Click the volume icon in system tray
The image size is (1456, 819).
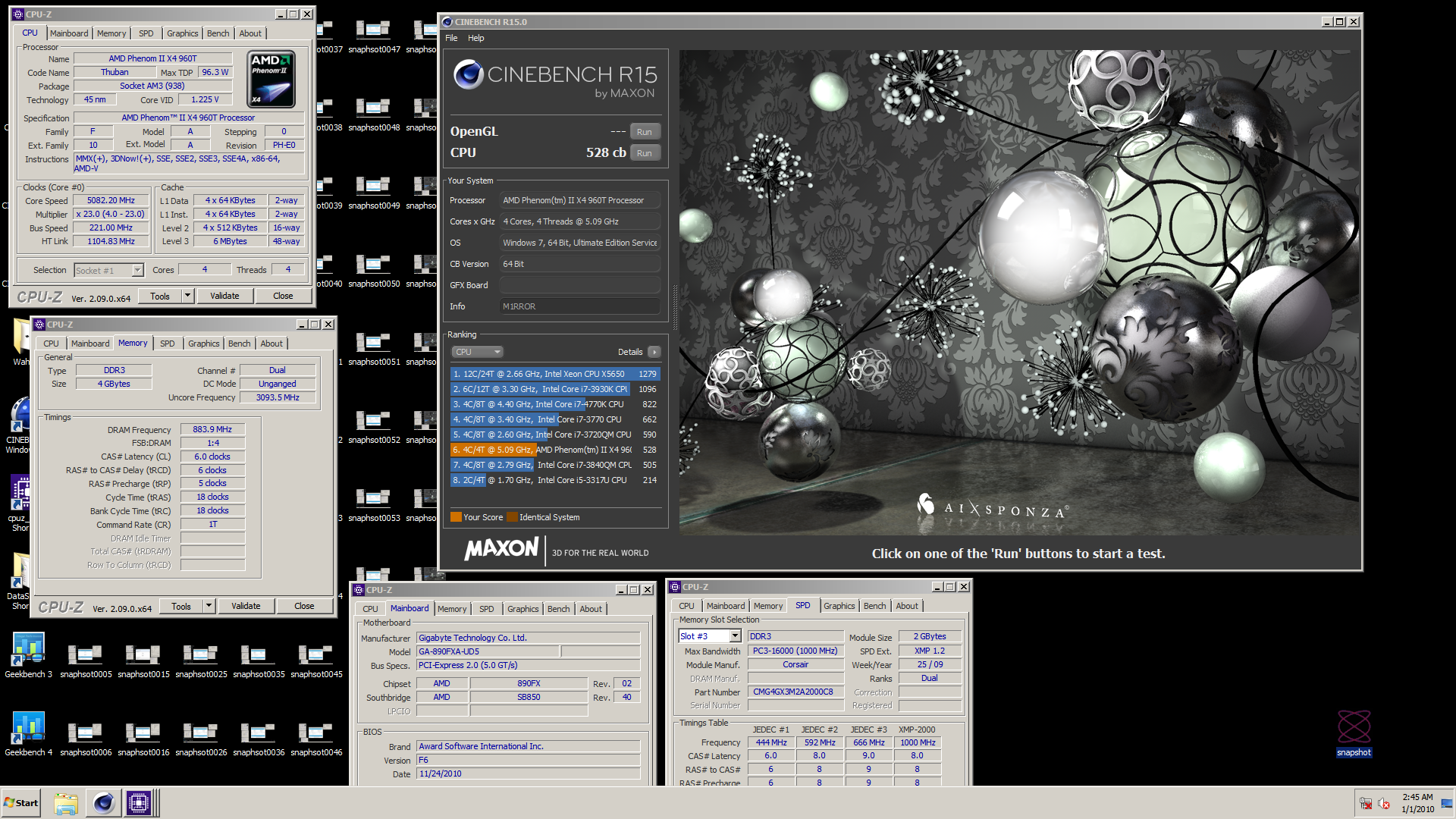[1383, 803]
